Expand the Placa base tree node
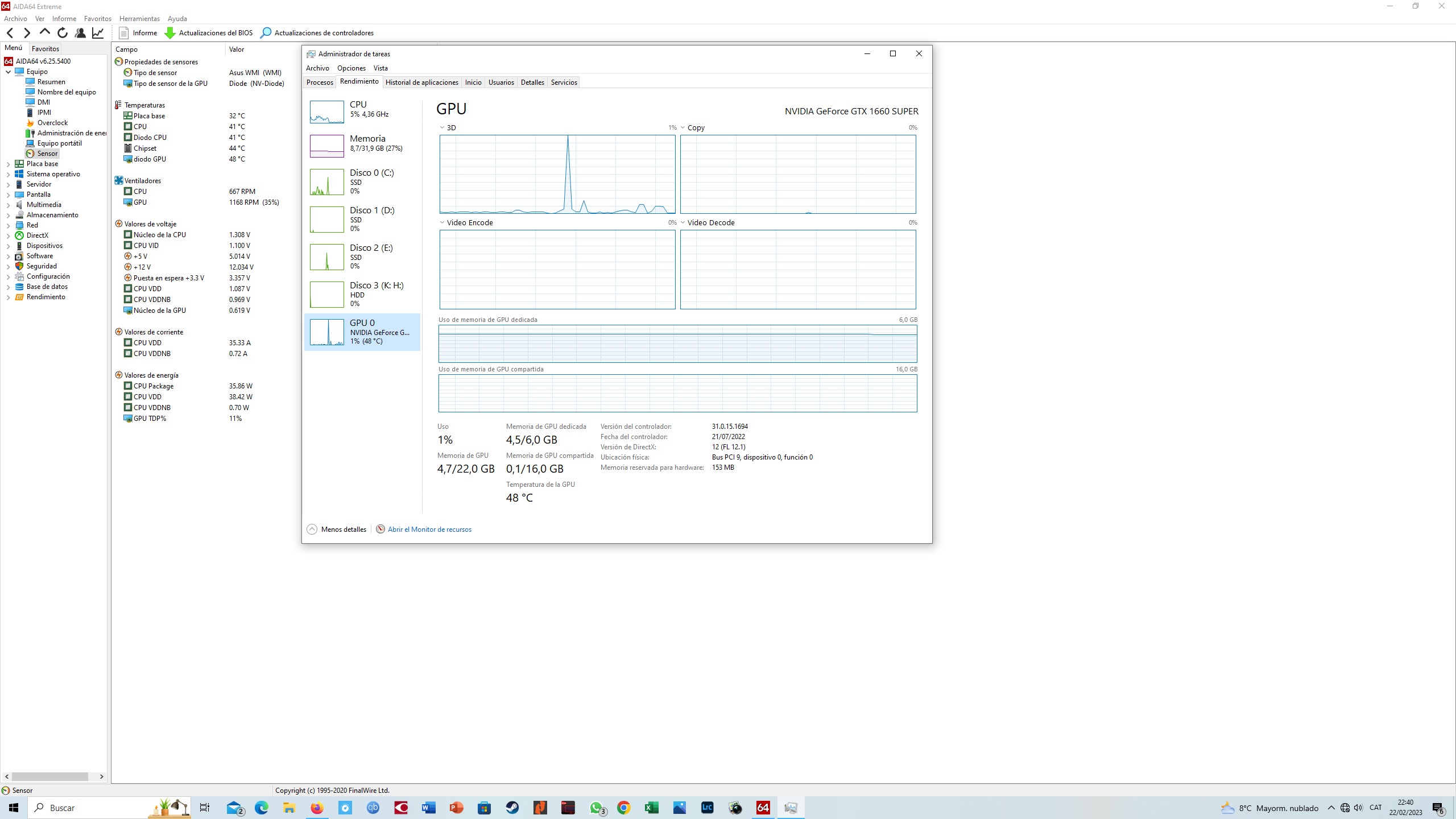The height and width of the screenshot is (819, 1456). tap(8, 164)
